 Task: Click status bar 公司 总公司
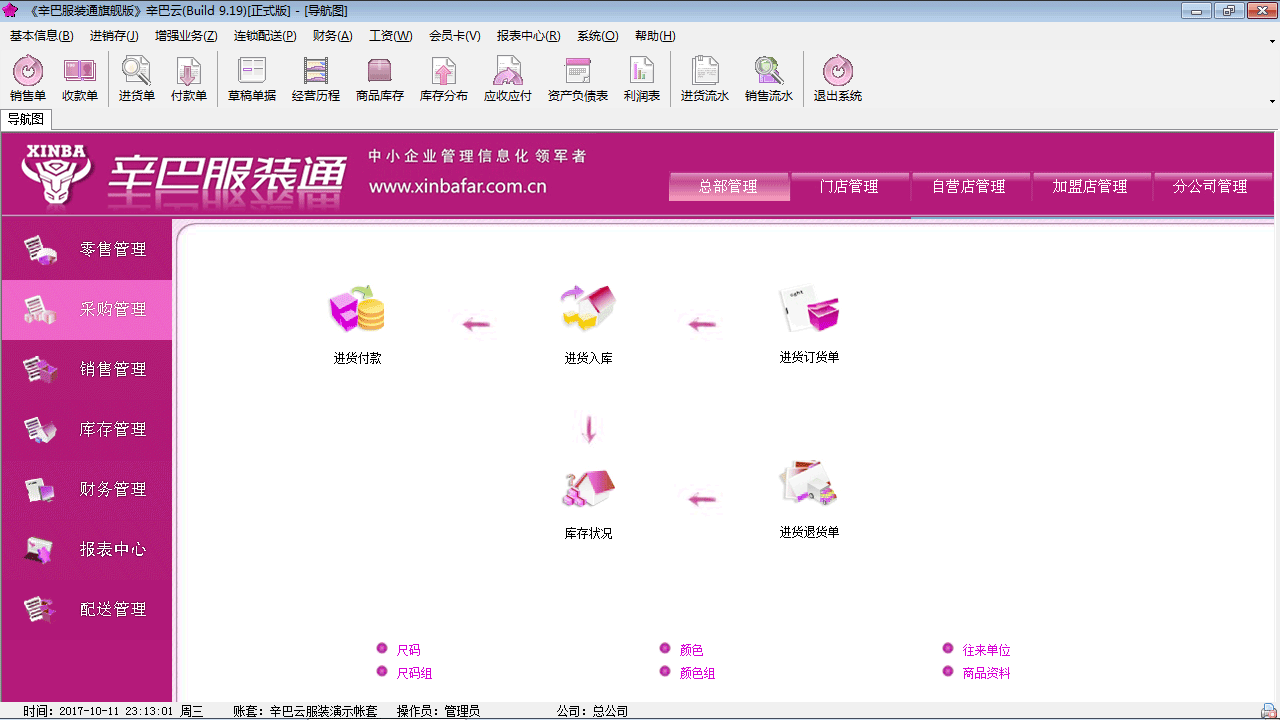[x=592, y=711]
